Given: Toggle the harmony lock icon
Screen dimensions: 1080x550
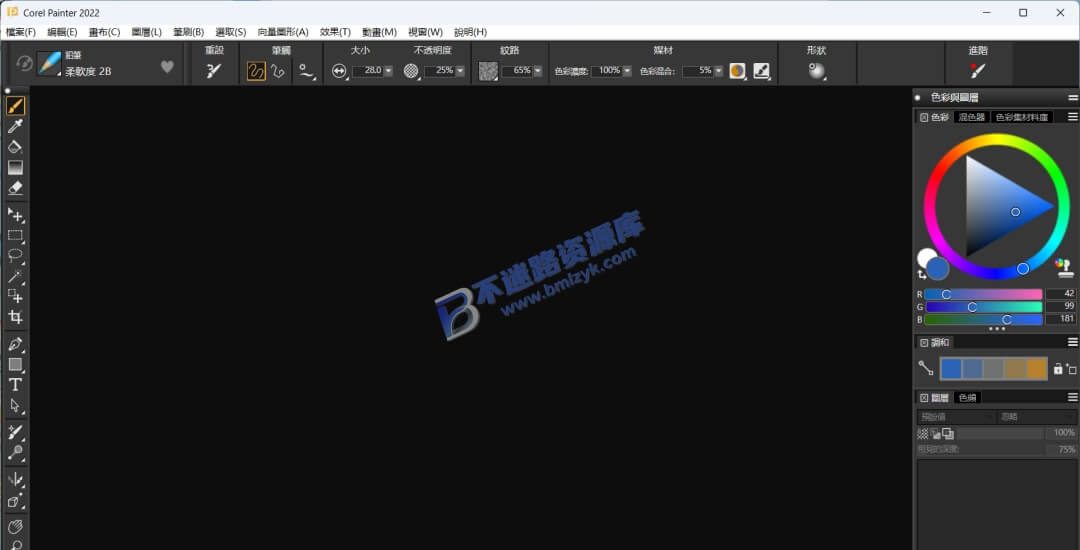Looking at the screenshot, I should click(1058, 369).
